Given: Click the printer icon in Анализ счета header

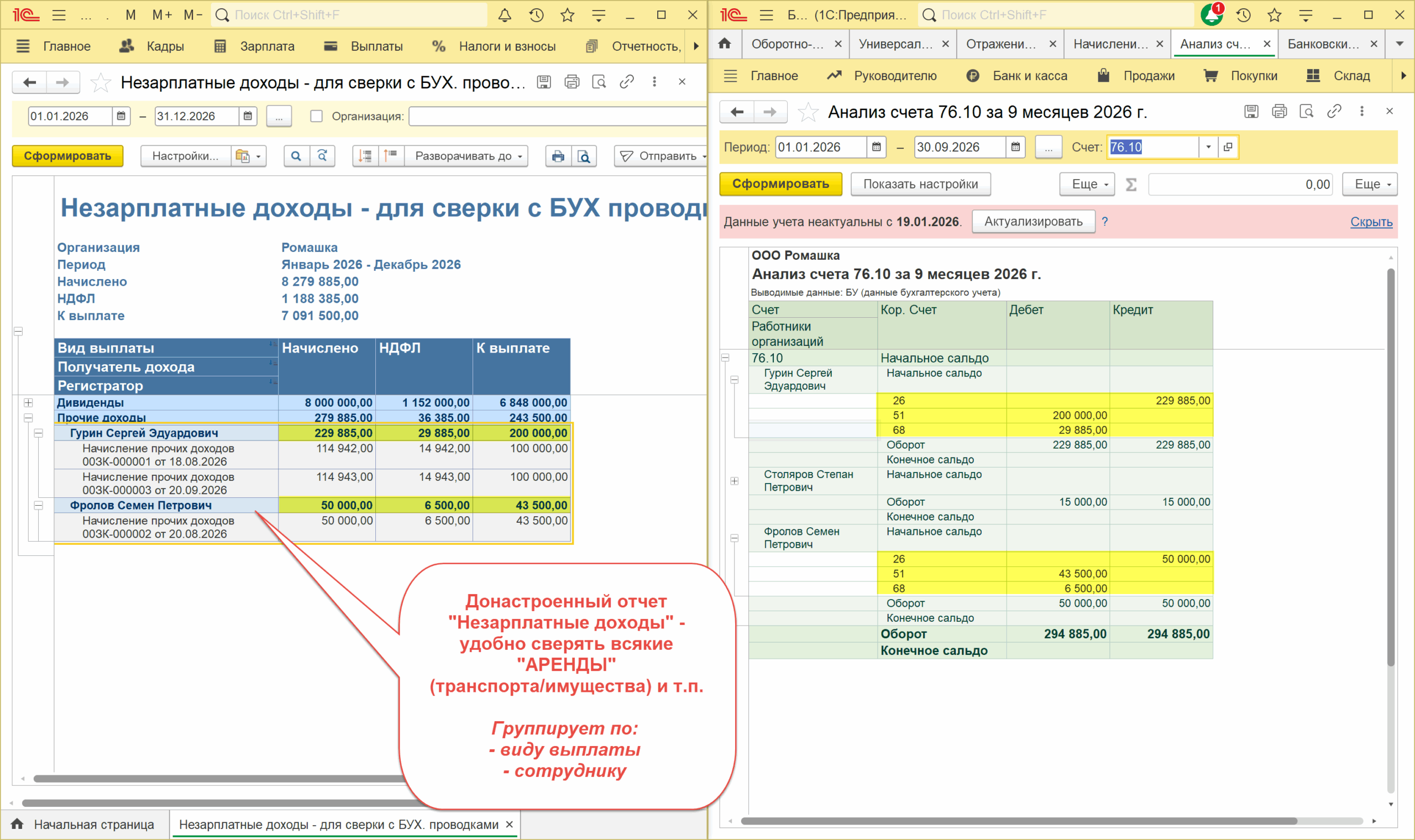Looking at the screenshot, I should tap(1279, 112).
